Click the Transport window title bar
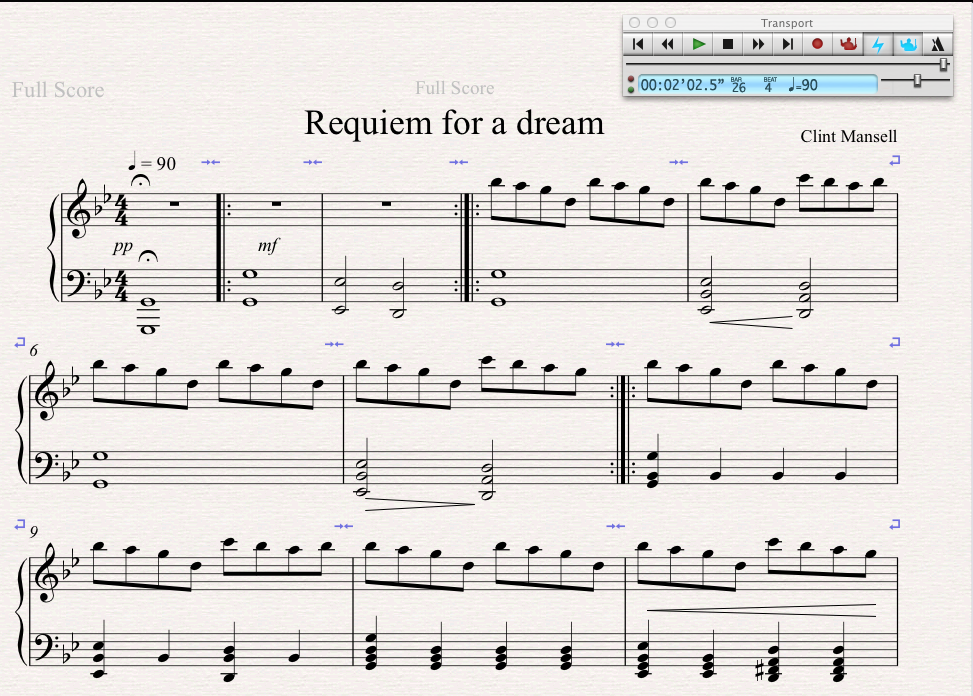Image resolution: width=973 pixels, height=696 pixels. 787,23
